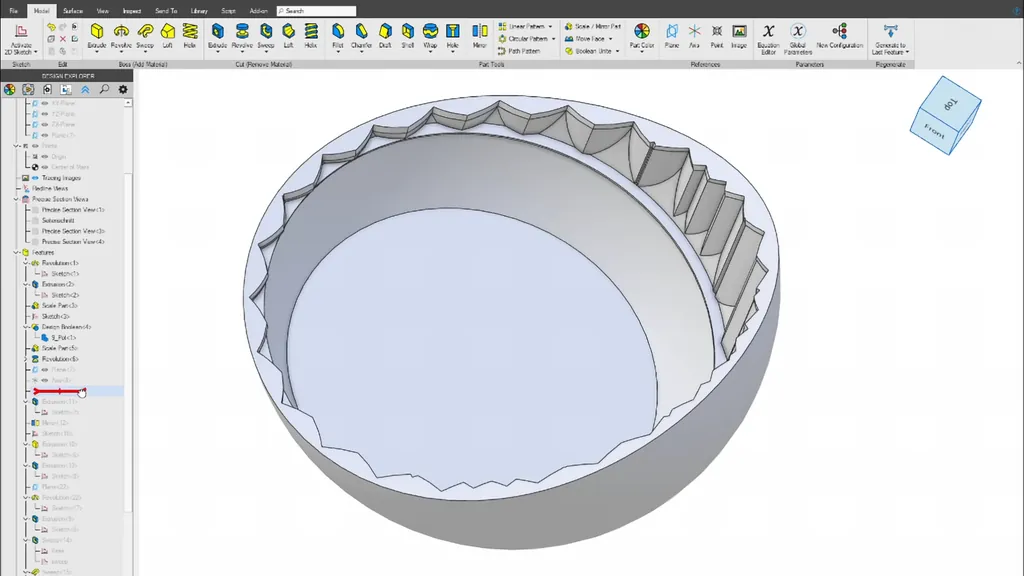This screenshot has height=576, width=1024.
Task: Check the Precise Section View<1> box
Action: pos(35,210)
